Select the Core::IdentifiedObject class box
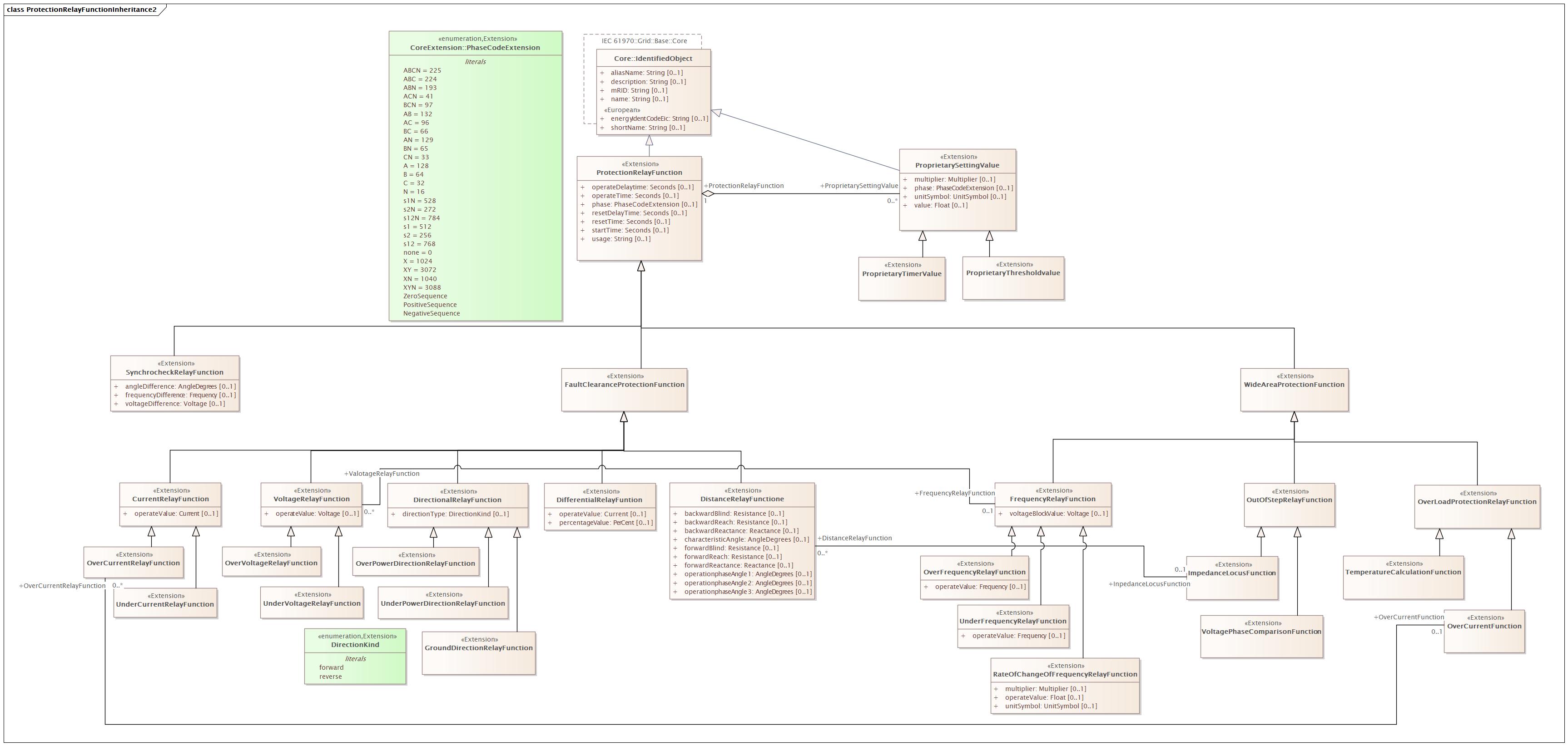The image size is (1568, 746). pos(653,92)
